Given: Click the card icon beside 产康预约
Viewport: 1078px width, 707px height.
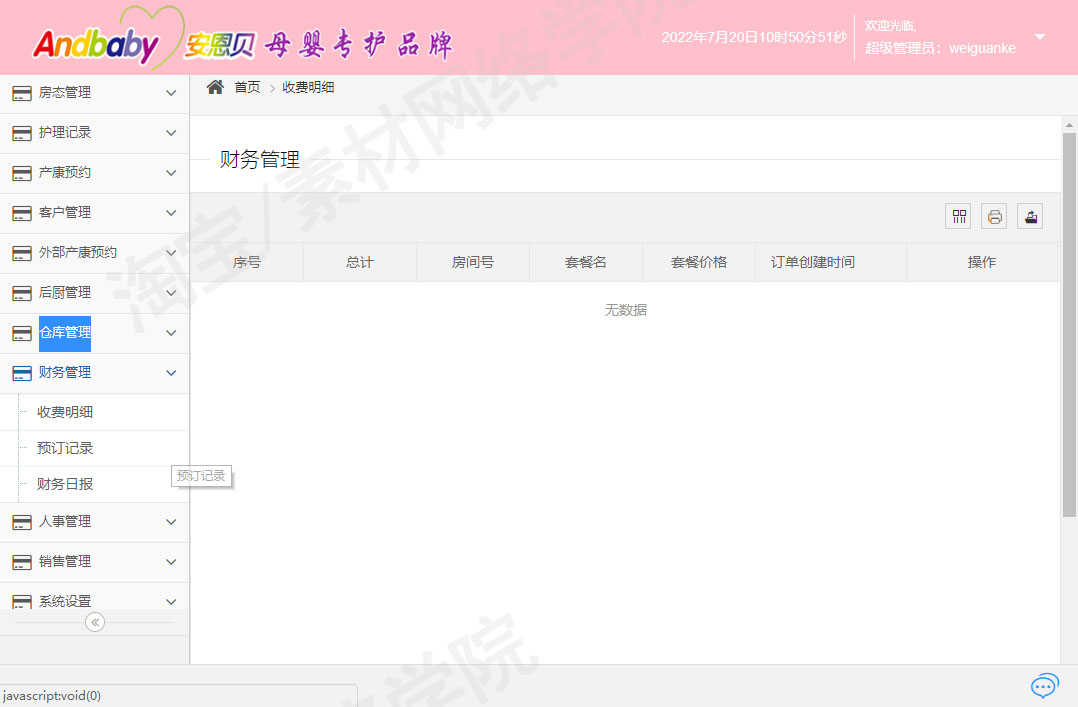Looking at the screenshot, I should [22, 173].
